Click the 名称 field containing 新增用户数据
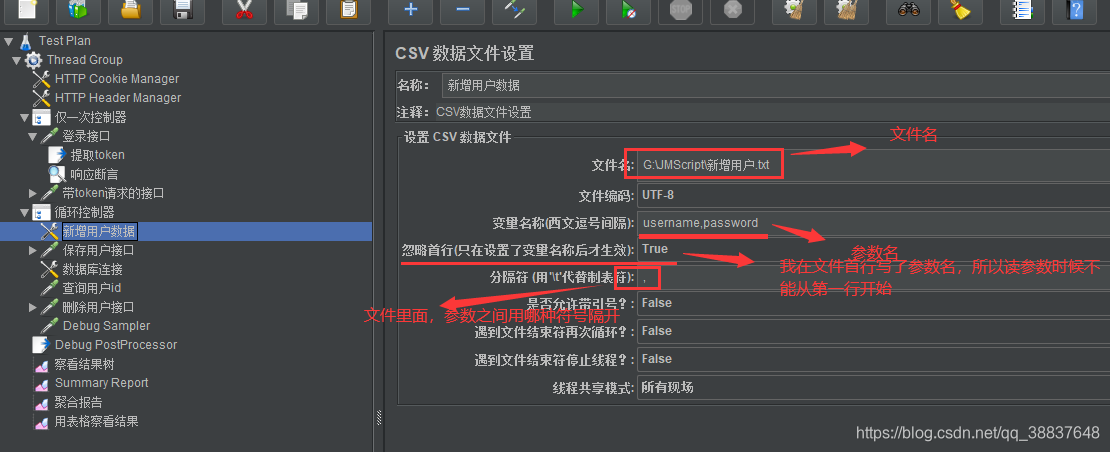Viewport: 1110px width, 452px height. tap(775, 86)
